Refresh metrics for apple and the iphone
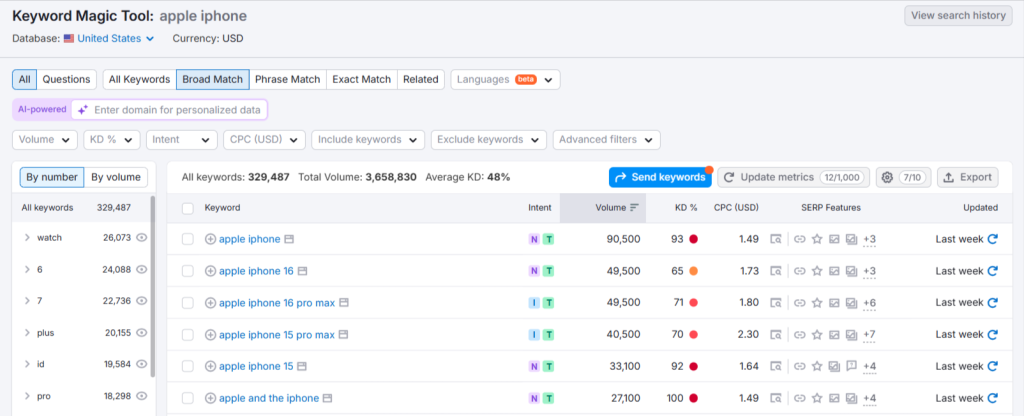The width and height of the screenshot is (1024, 416). (993, 398)
